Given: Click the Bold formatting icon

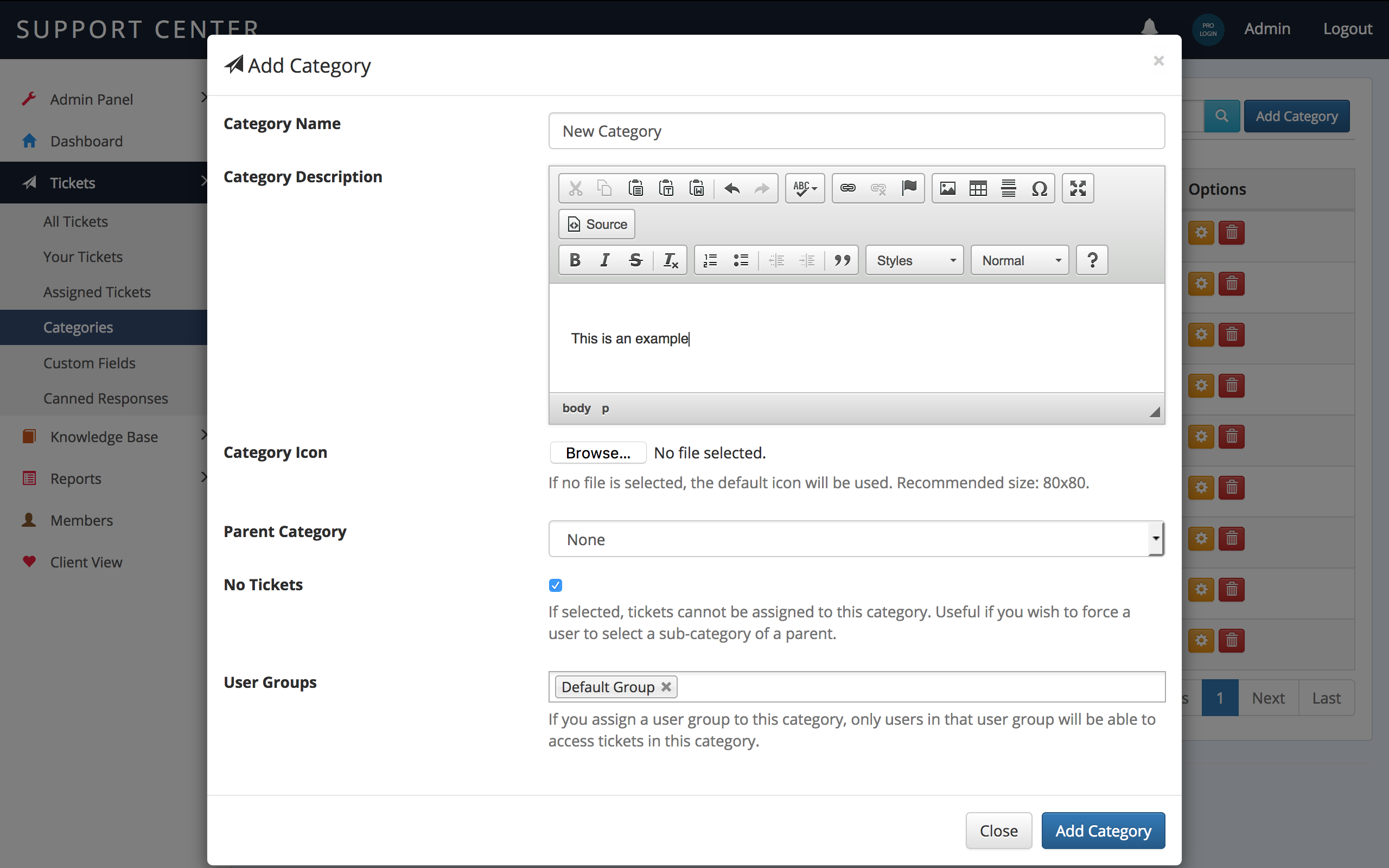Looking at the screenshot, I should [x=575, y=260].
